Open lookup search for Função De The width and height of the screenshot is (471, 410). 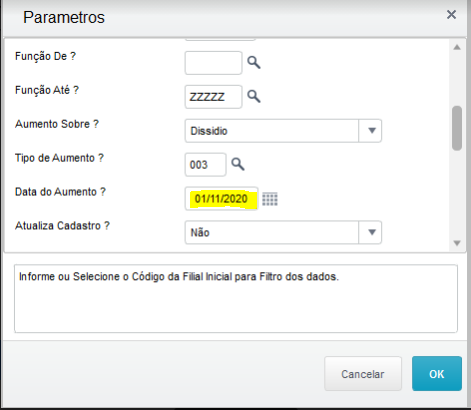point(254,62)
